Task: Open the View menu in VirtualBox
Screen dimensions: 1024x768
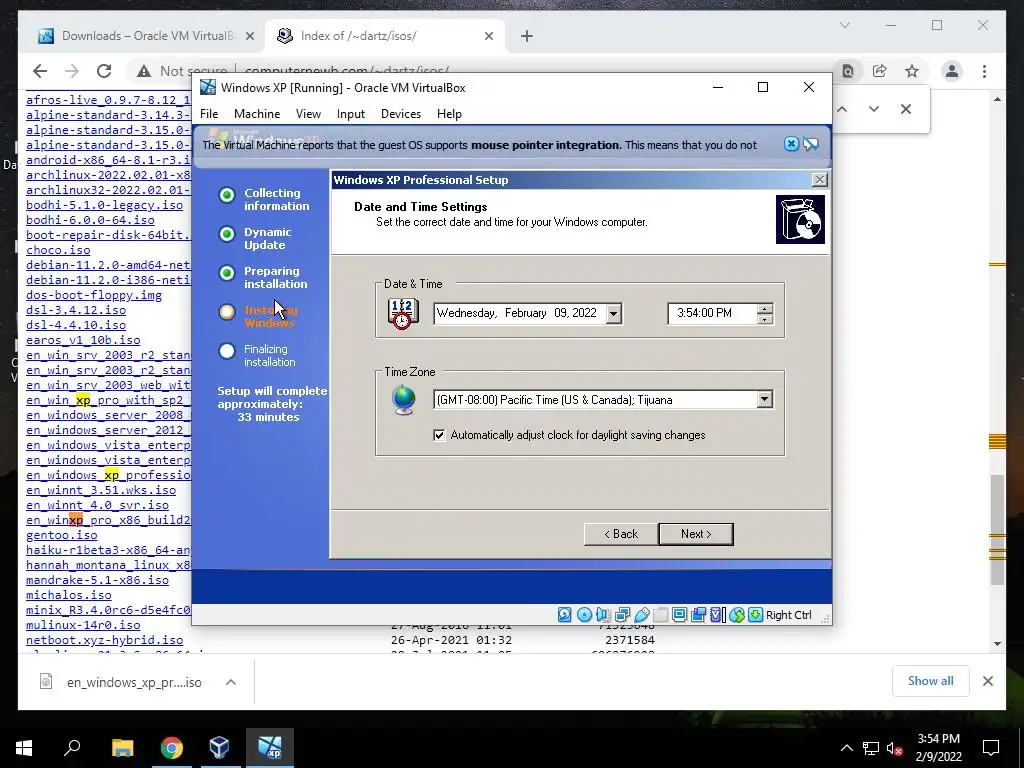Action: pos(308,114)
